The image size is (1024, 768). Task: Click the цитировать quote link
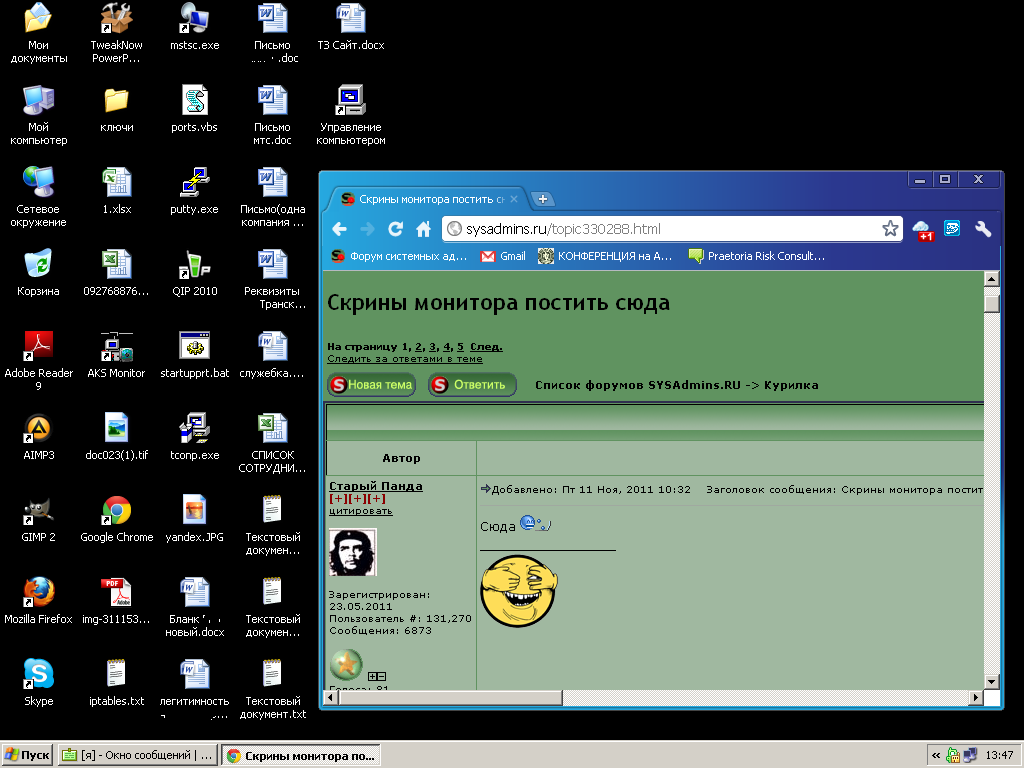point(360,511)
